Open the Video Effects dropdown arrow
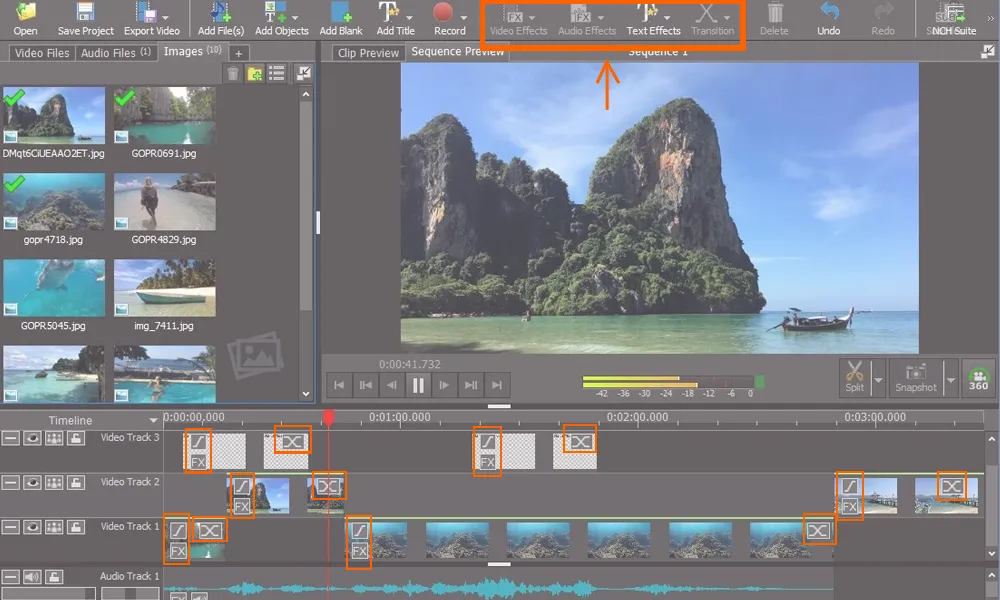Screen dimensions: 1000x600 pyautogui.click(x=532, y=18)
